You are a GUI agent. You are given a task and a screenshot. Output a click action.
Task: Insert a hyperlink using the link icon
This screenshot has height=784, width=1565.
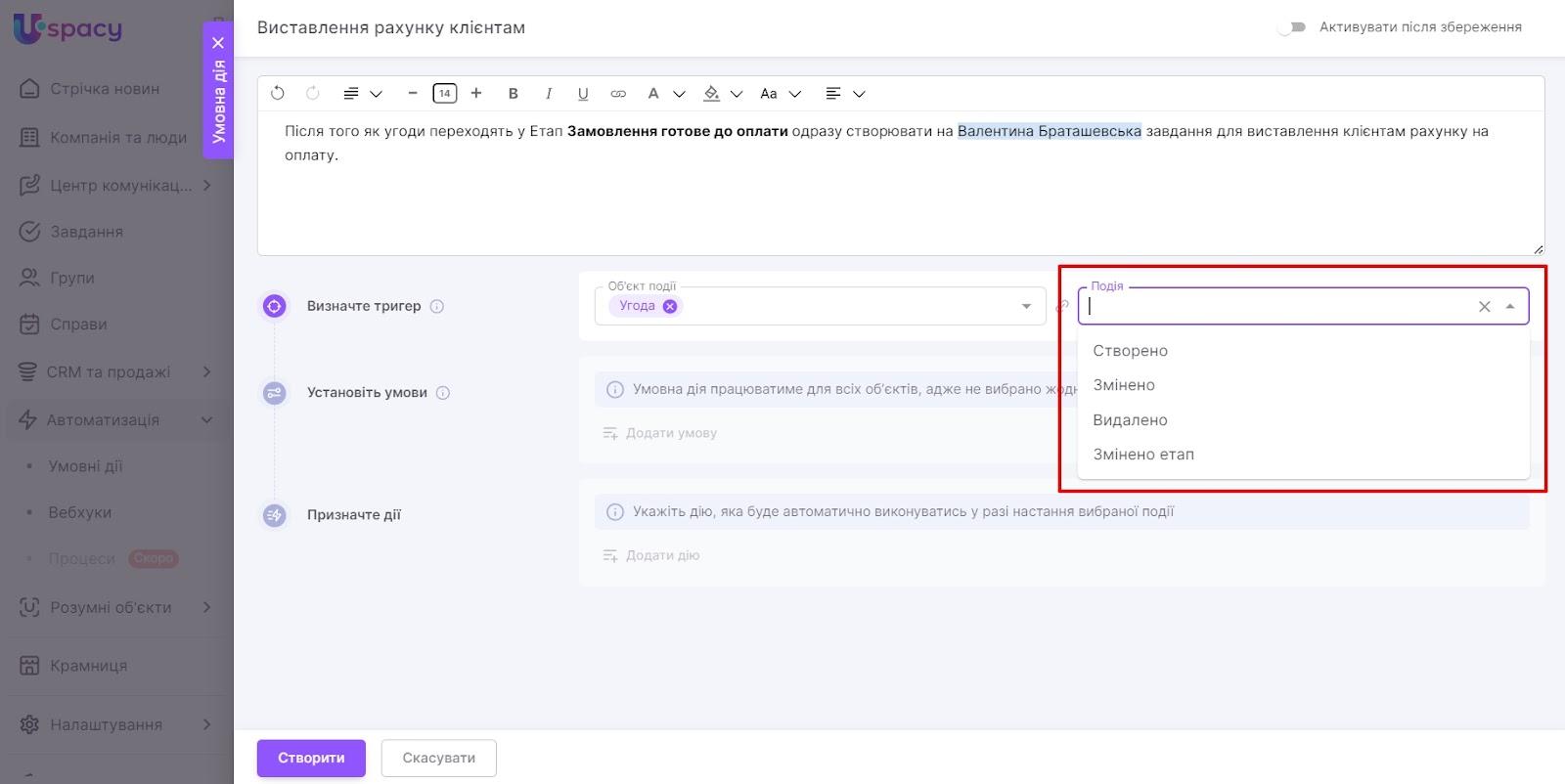(618, 94)
